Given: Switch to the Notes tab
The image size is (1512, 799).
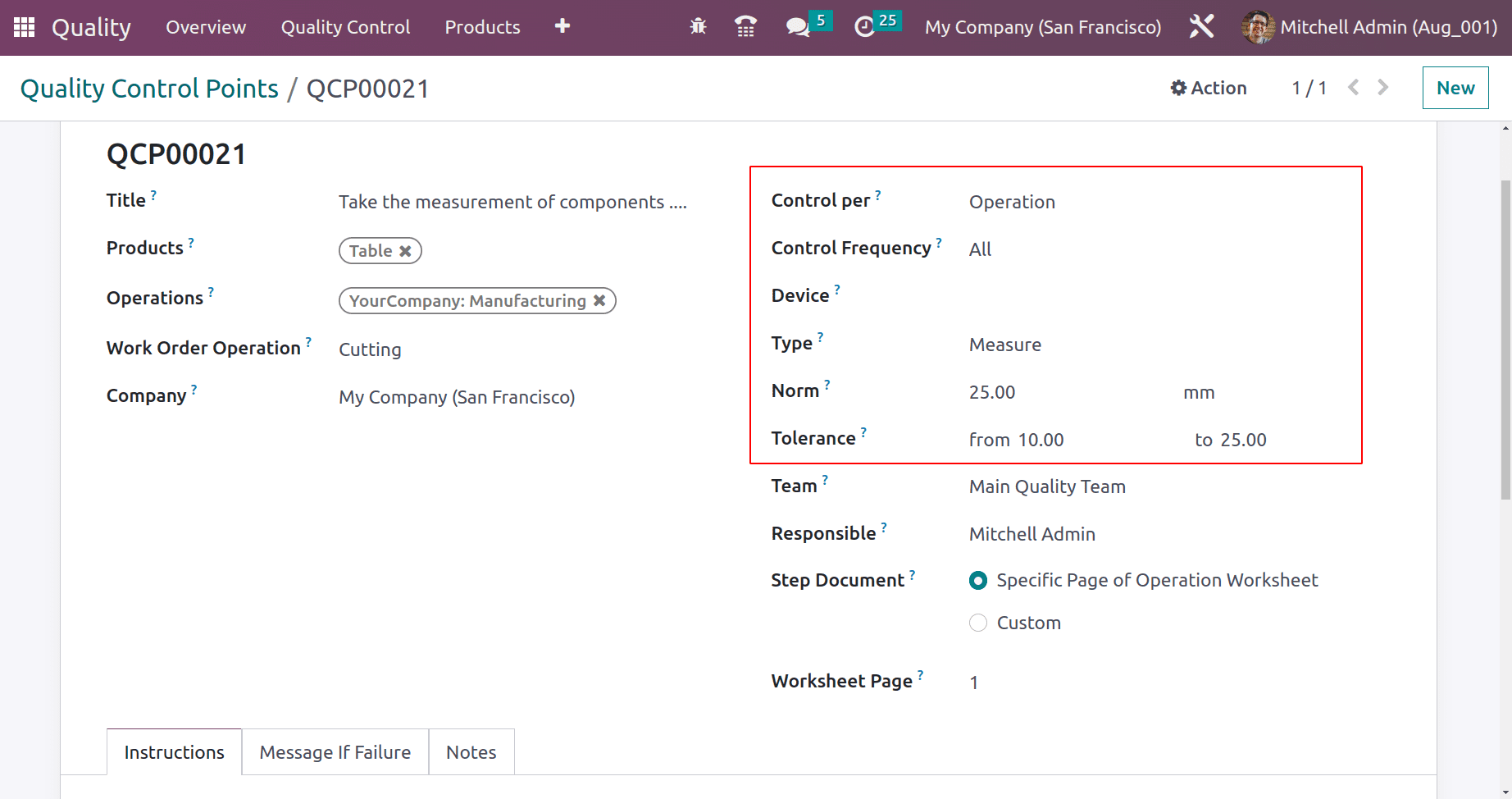Looking at the screenshot, I should click(x=471, y=752).
